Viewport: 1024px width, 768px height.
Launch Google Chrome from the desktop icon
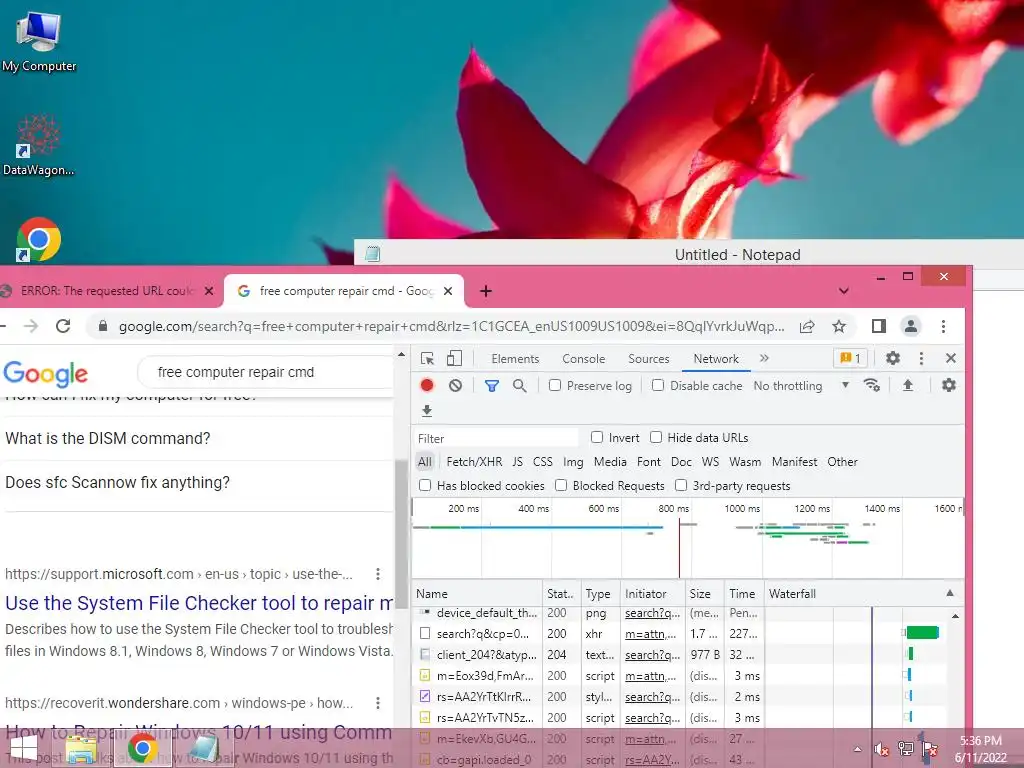[x=39, y=239]
